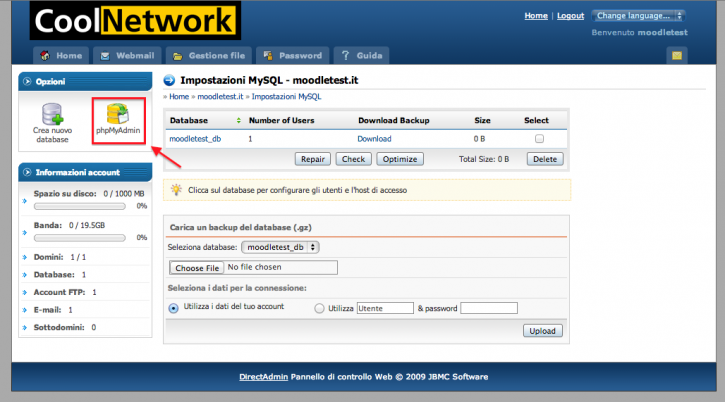This screenshot has width=725, height=402.
Task: Click the Upload button
Action: tap(542, 331)
